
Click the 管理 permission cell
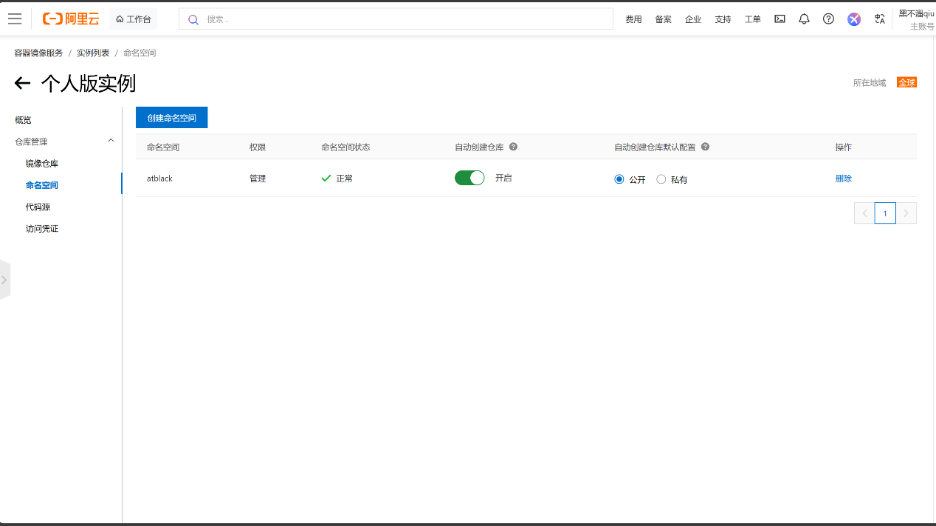(x=257, y=179)
